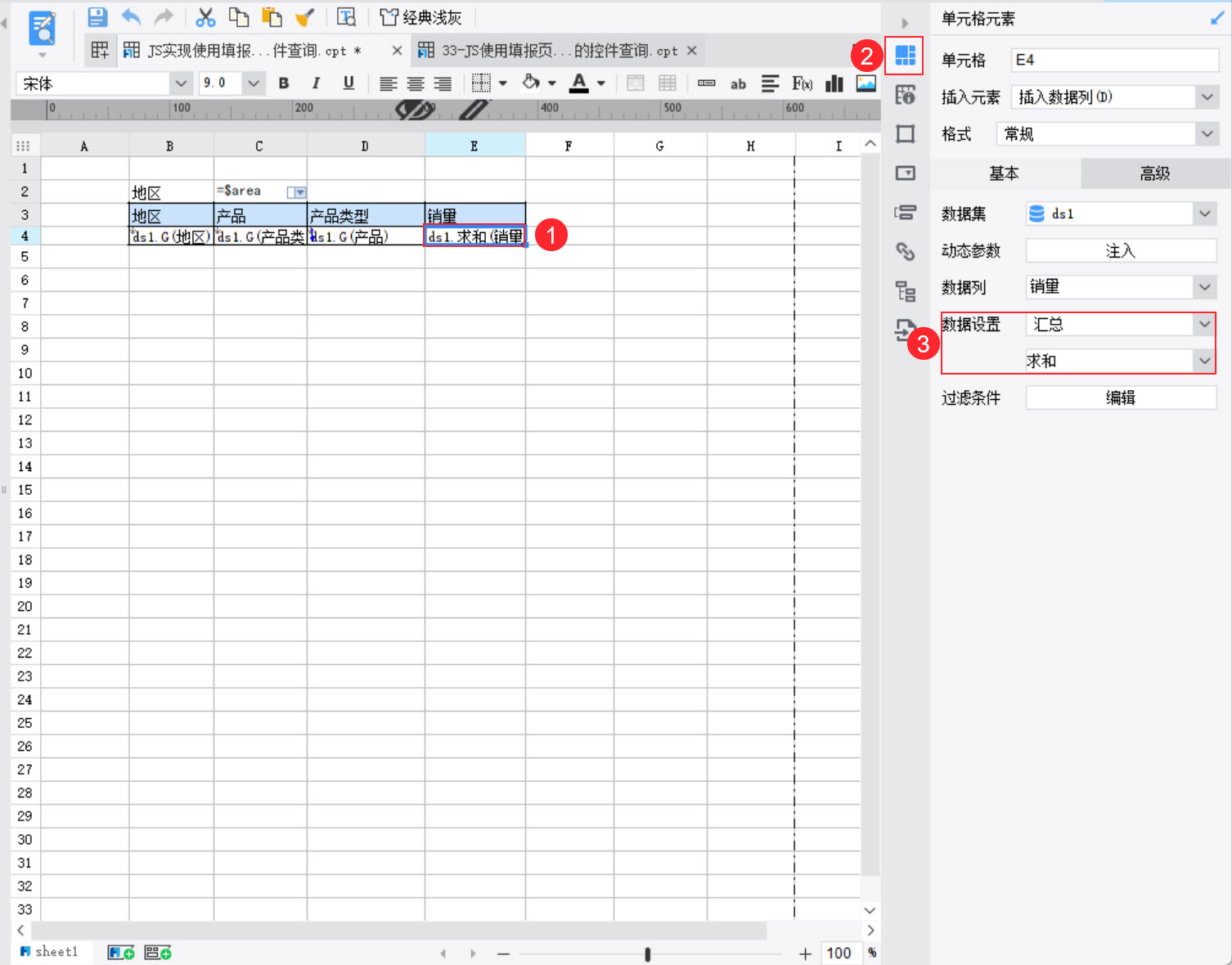Activate the format painter brush
Image resolution: width=1232 pixels, height=965 pixels.
tap(305, 17)
